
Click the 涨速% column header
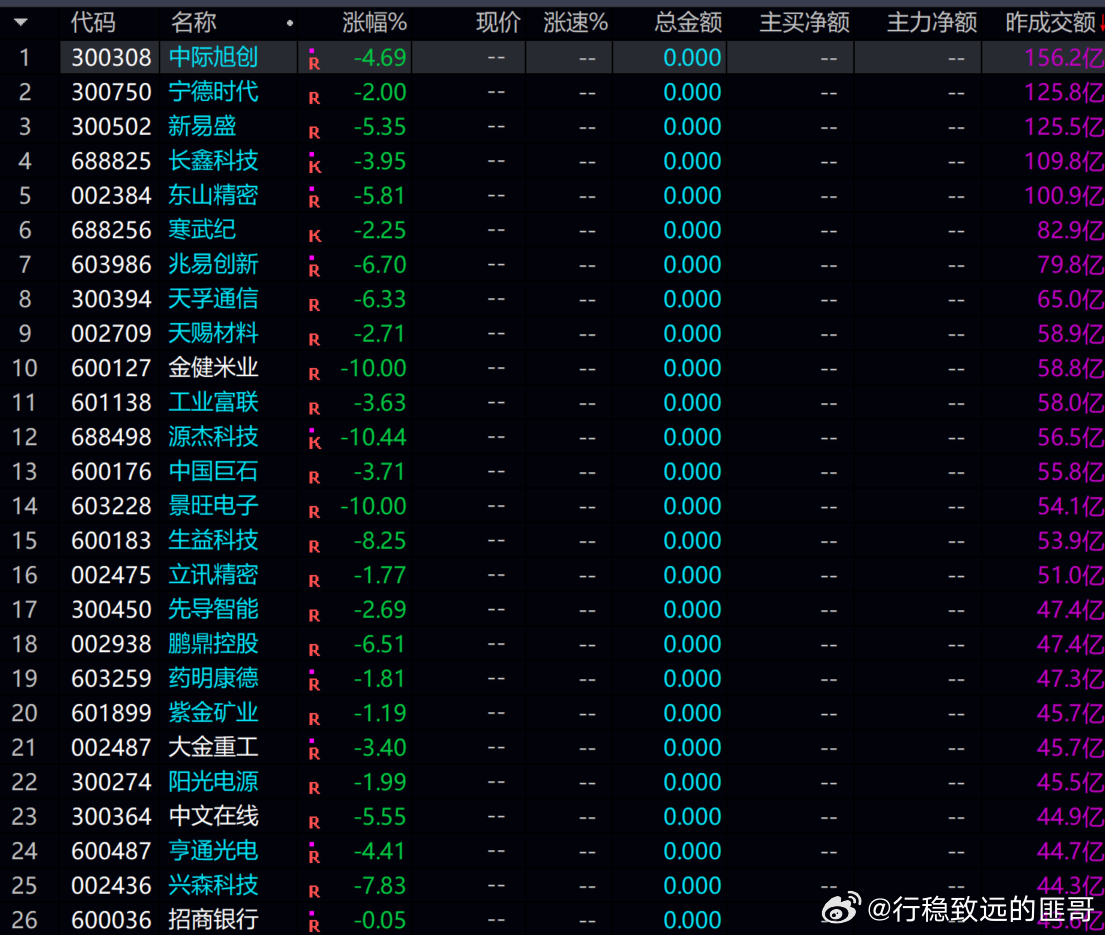point(576,23)
